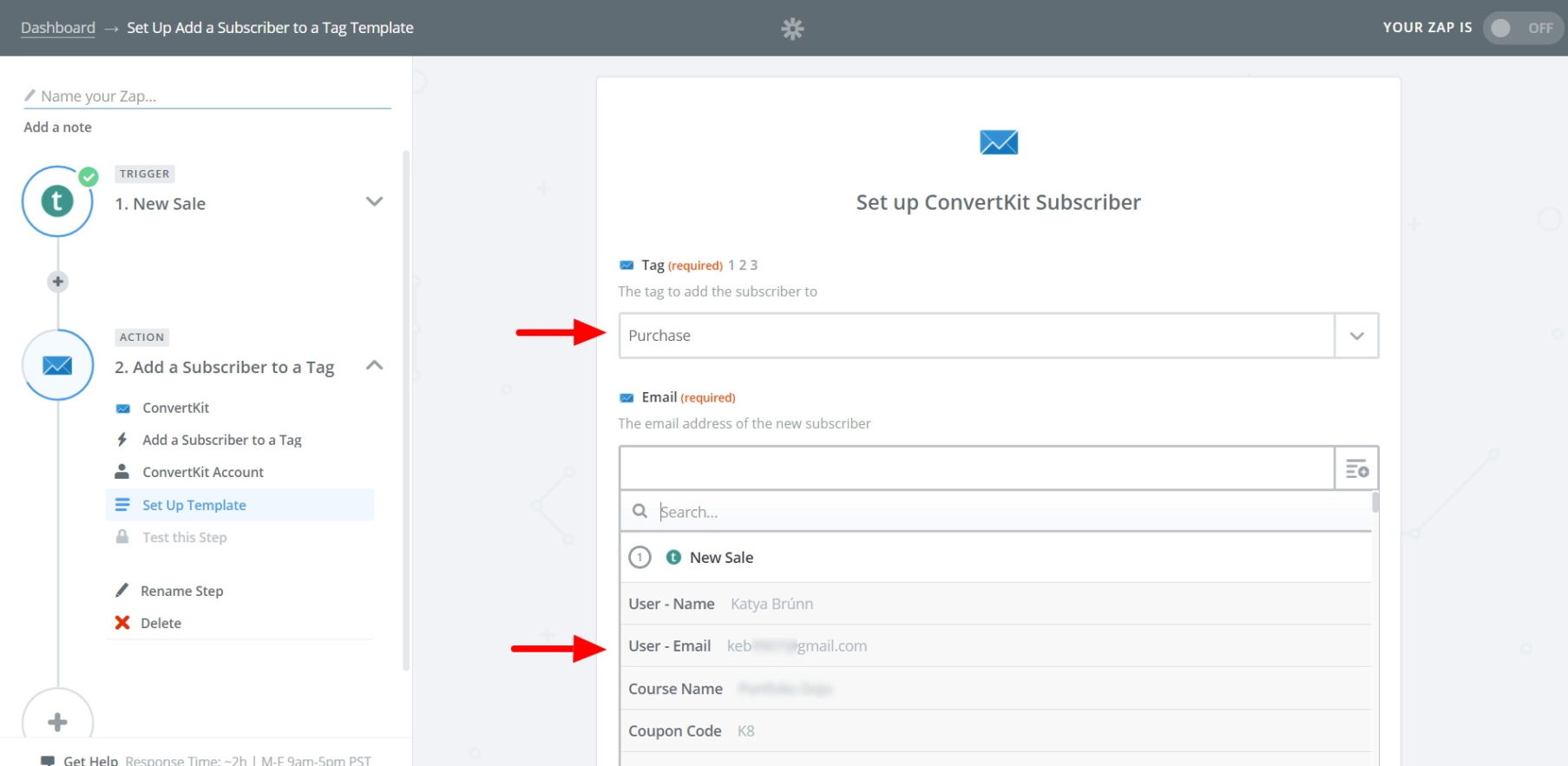Open the Dashboard link

pyautogui.click(x=58, y=28)
